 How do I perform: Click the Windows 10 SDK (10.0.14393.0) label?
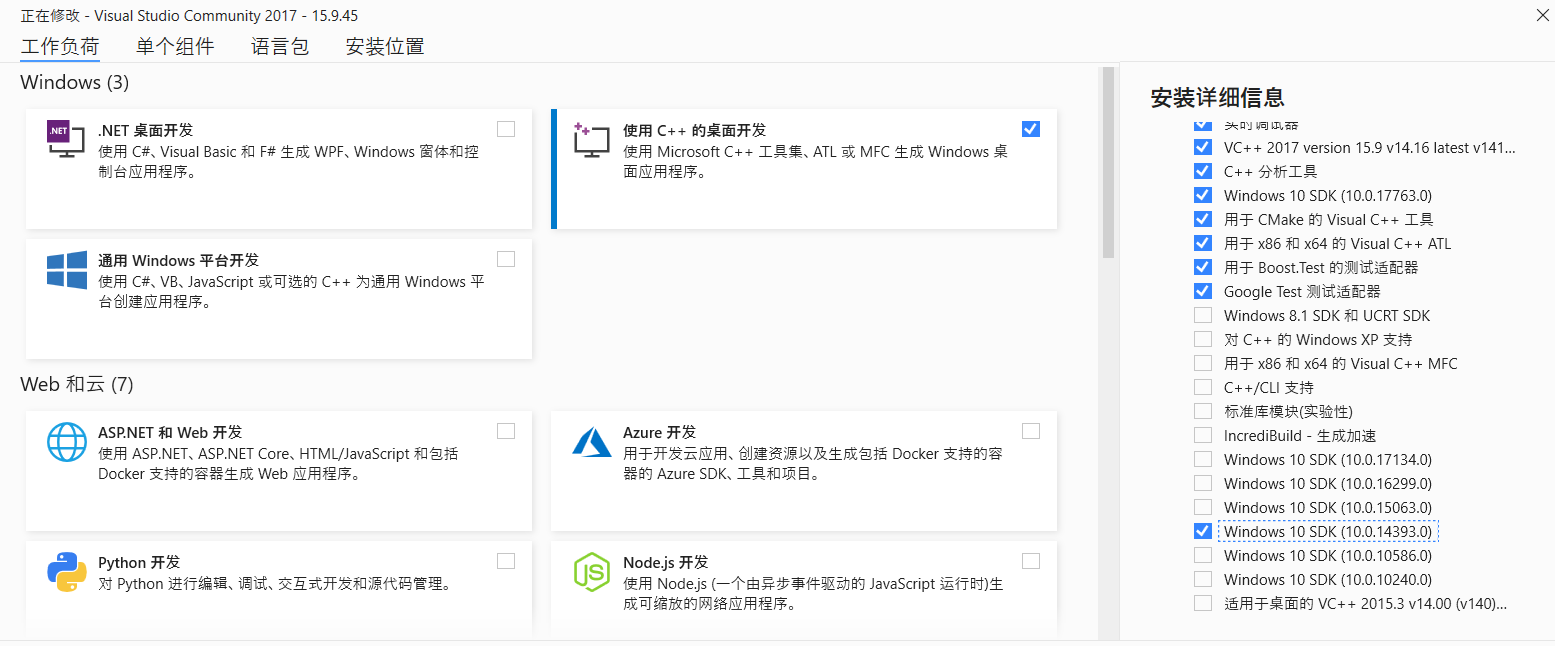(1328, 531)
